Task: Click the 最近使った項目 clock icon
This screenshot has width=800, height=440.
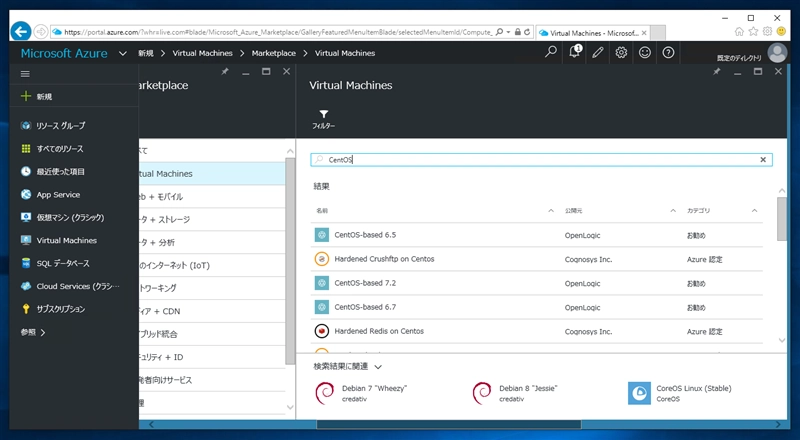Action: [26, 171]
